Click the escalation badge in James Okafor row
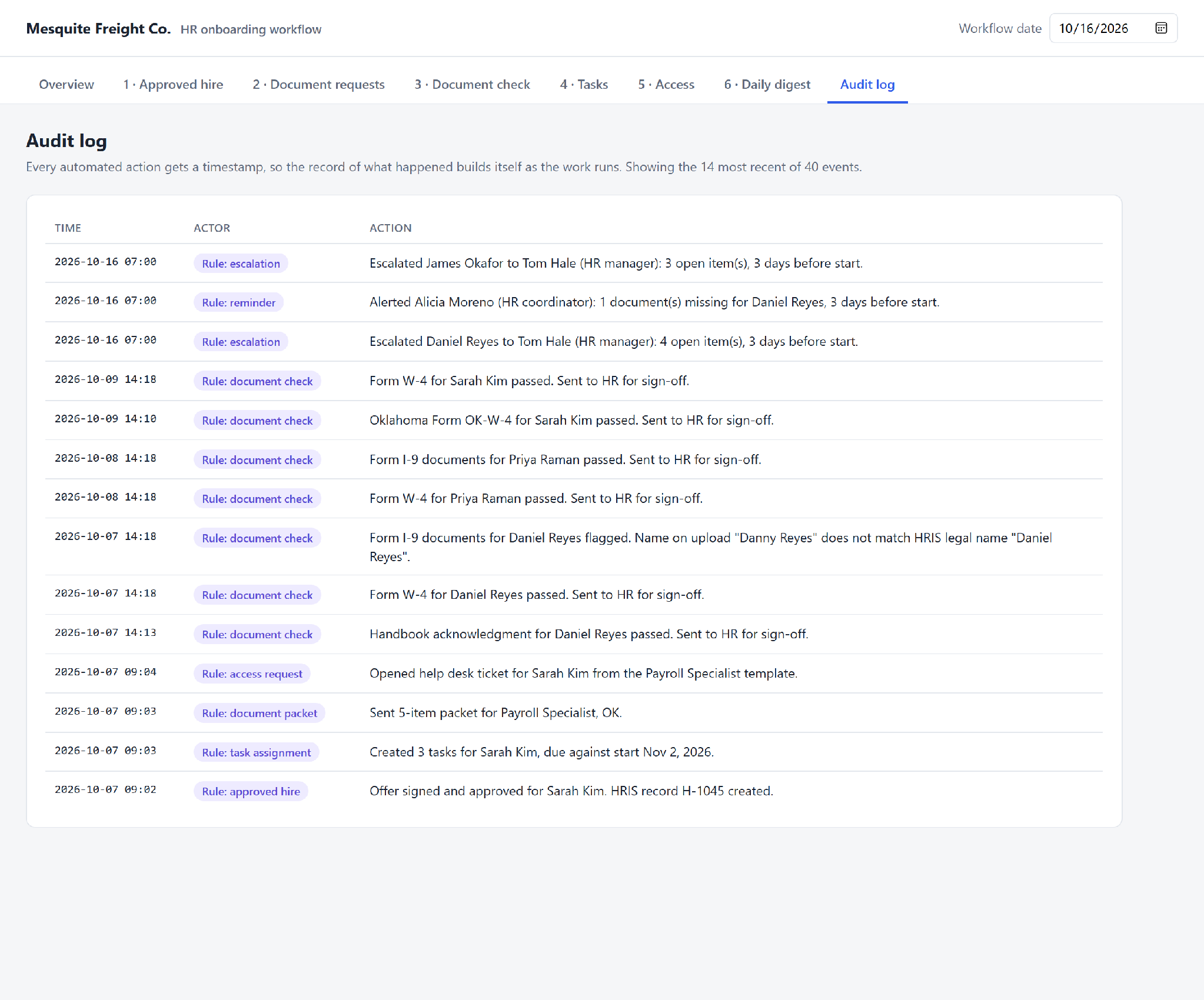The image size is (1204, 1000). tap(241, 264)
